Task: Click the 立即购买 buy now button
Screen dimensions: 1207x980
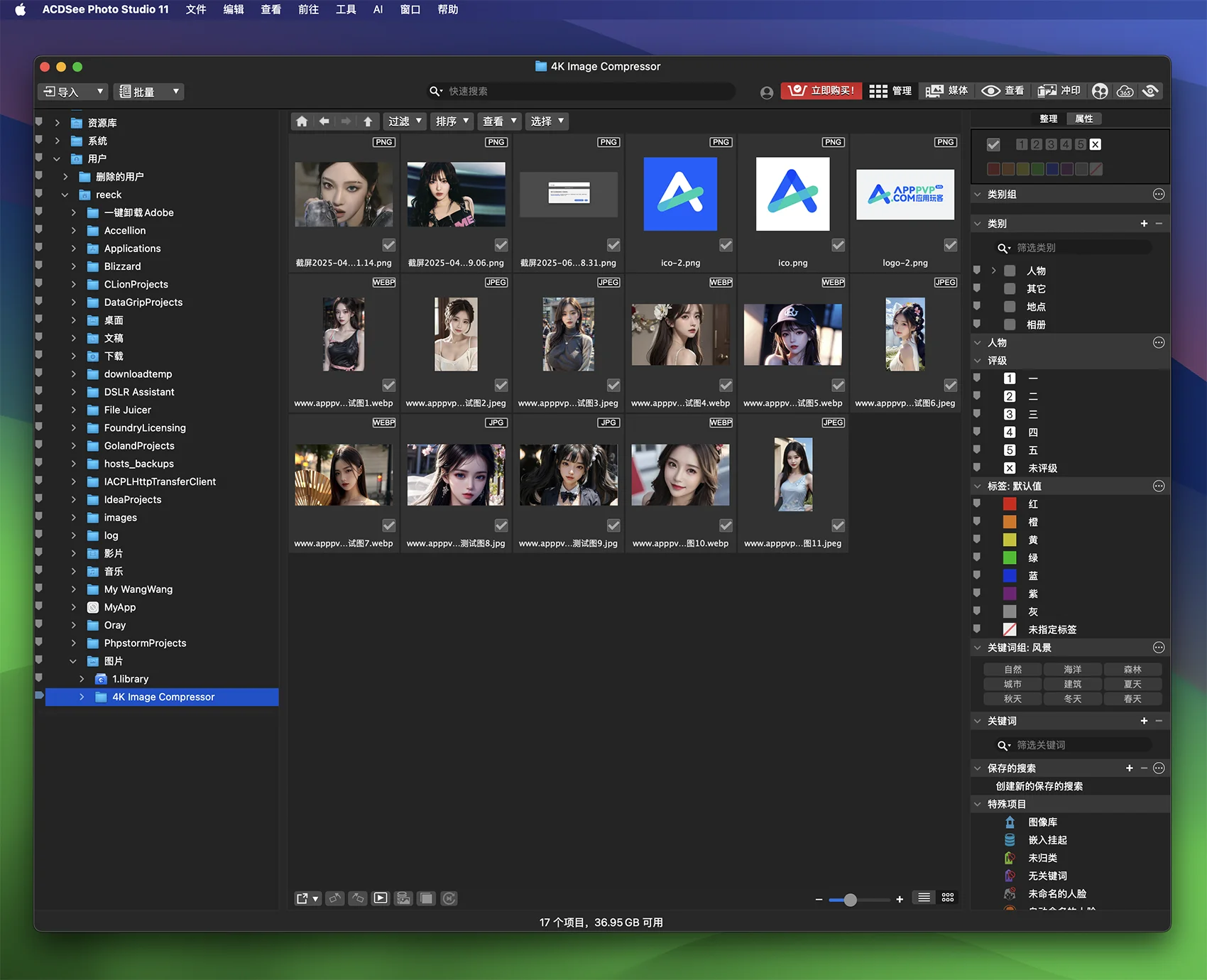Action: (821, 91)
